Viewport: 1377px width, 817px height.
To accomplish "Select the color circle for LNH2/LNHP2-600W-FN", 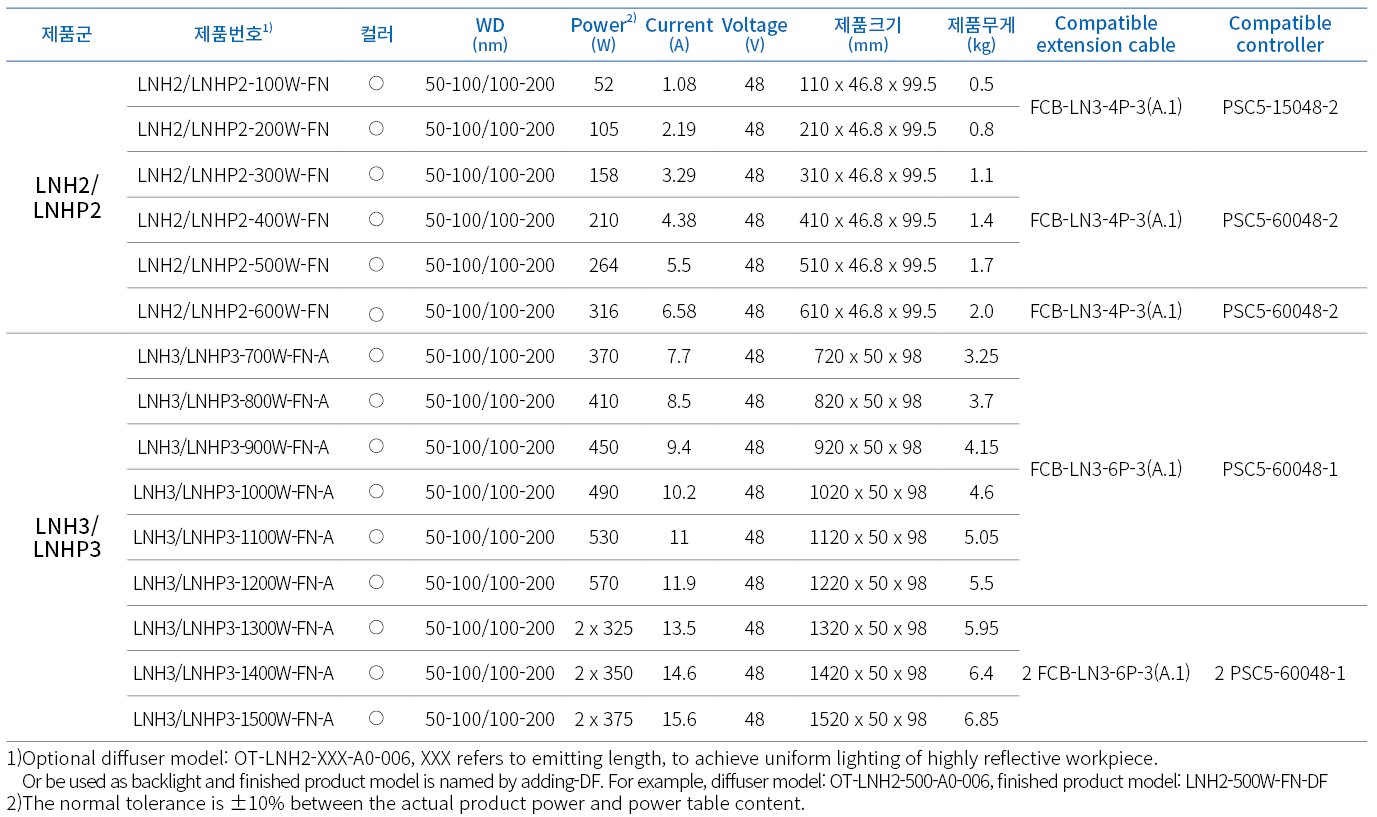I will 376,314.
